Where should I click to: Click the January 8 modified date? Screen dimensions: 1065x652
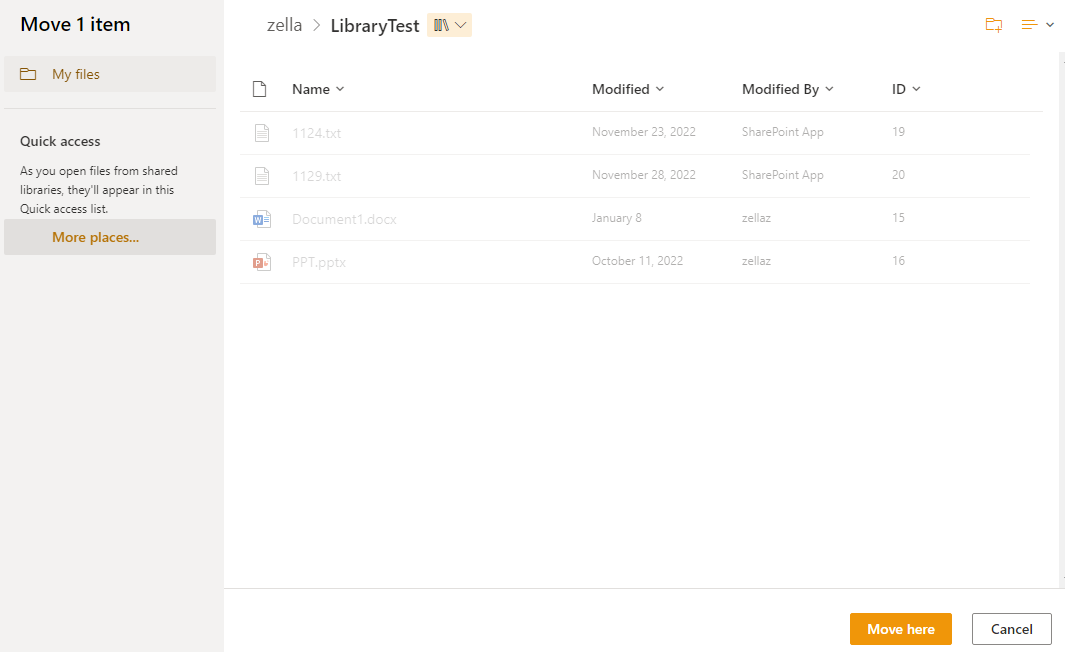(x=617, y=218)
